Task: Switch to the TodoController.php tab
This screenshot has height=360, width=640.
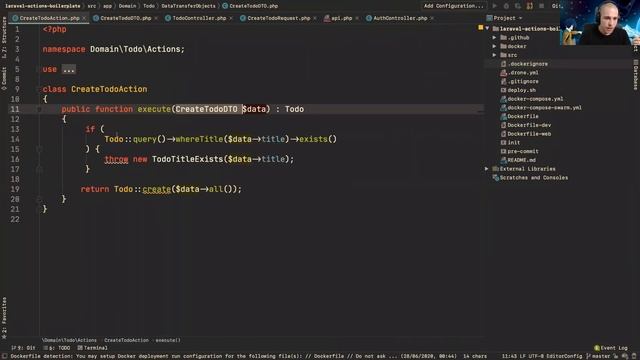Action: tap(199, 18)
